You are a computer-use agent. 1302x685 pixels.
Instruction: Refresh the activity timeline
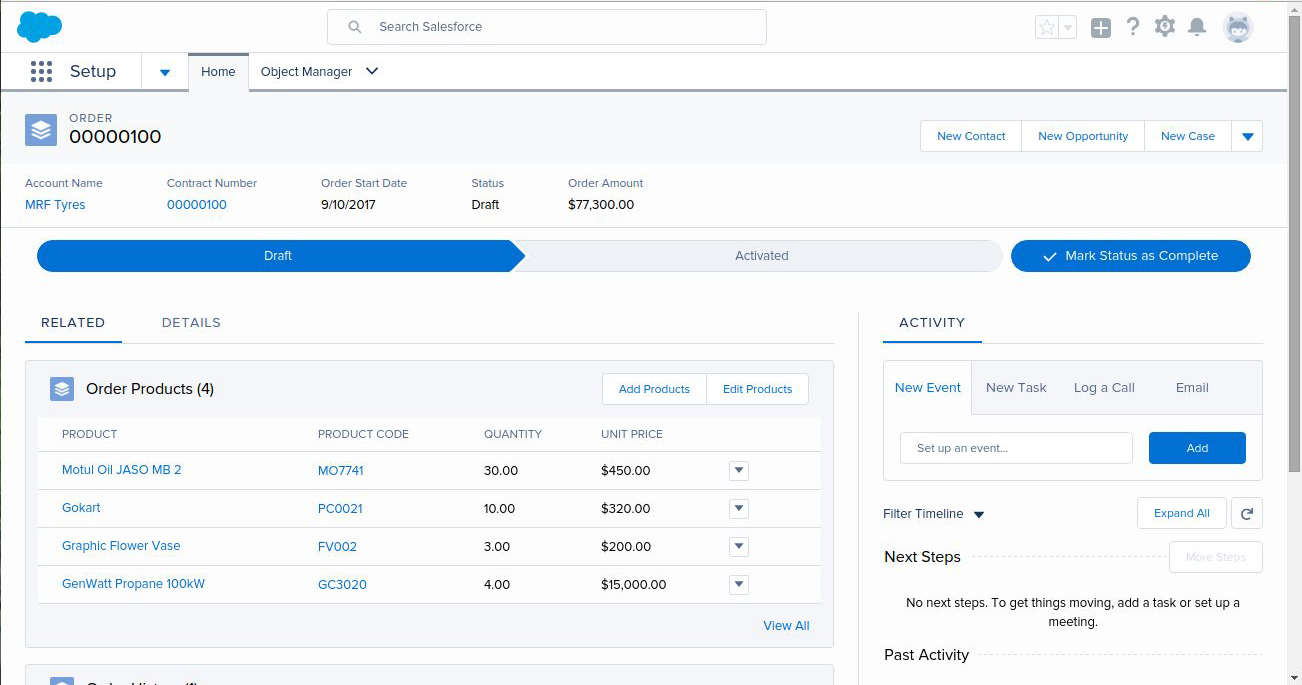click(1247, 513)
